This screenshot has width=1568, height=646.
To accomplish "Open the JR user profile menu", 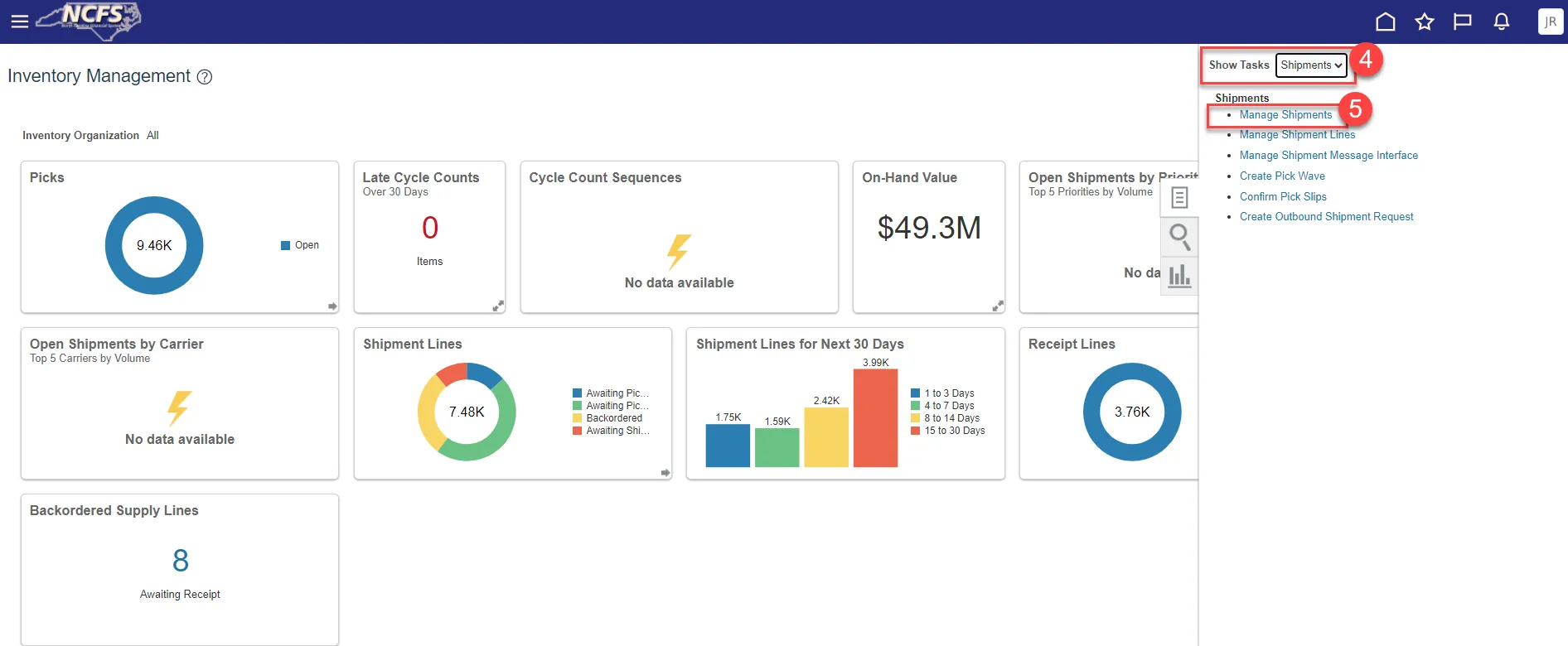I will [x=1550, y=22].
